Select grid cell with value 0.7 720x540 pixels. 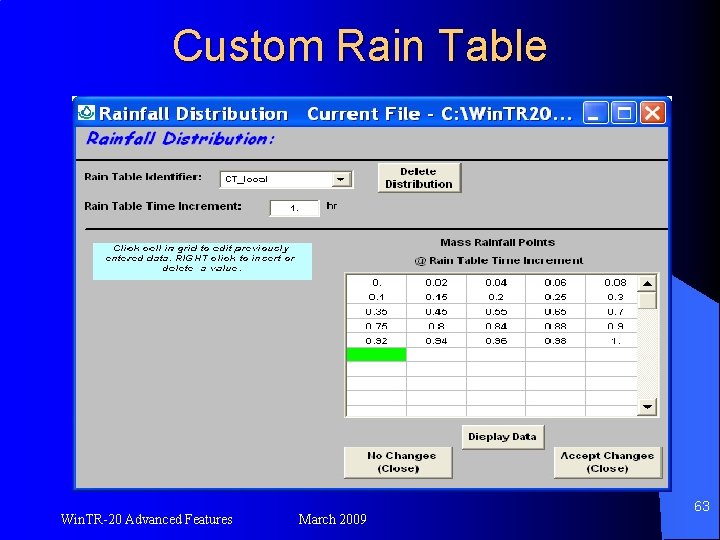coord(611,311)
